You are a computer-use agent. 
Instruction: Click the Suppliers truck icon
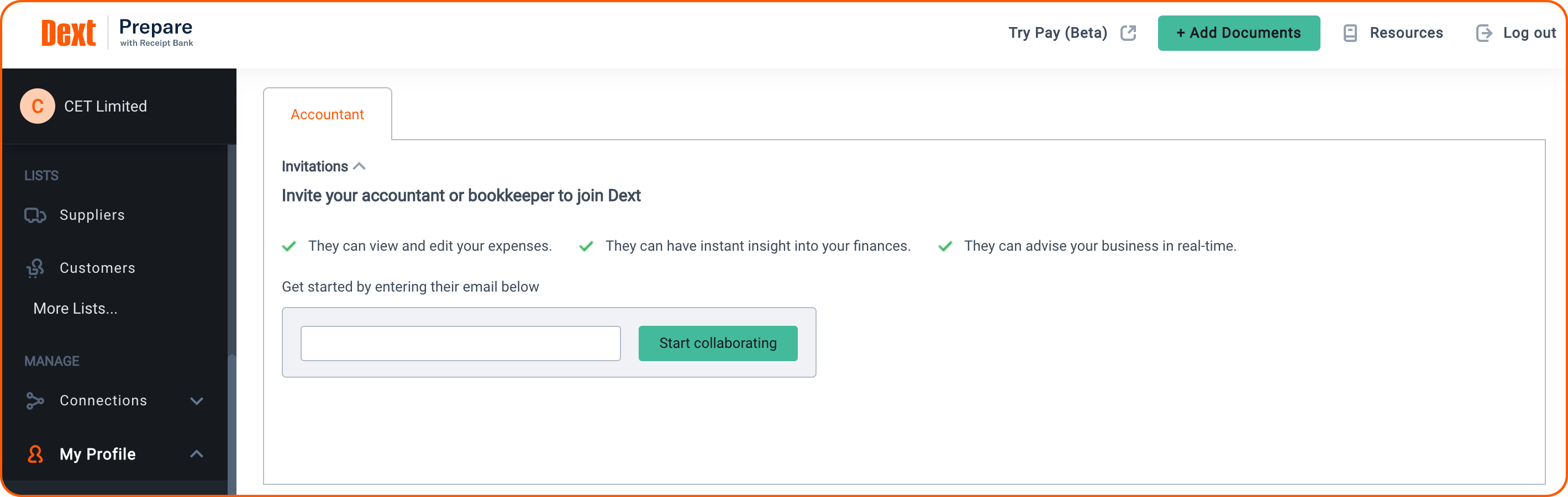pos(35,215)
